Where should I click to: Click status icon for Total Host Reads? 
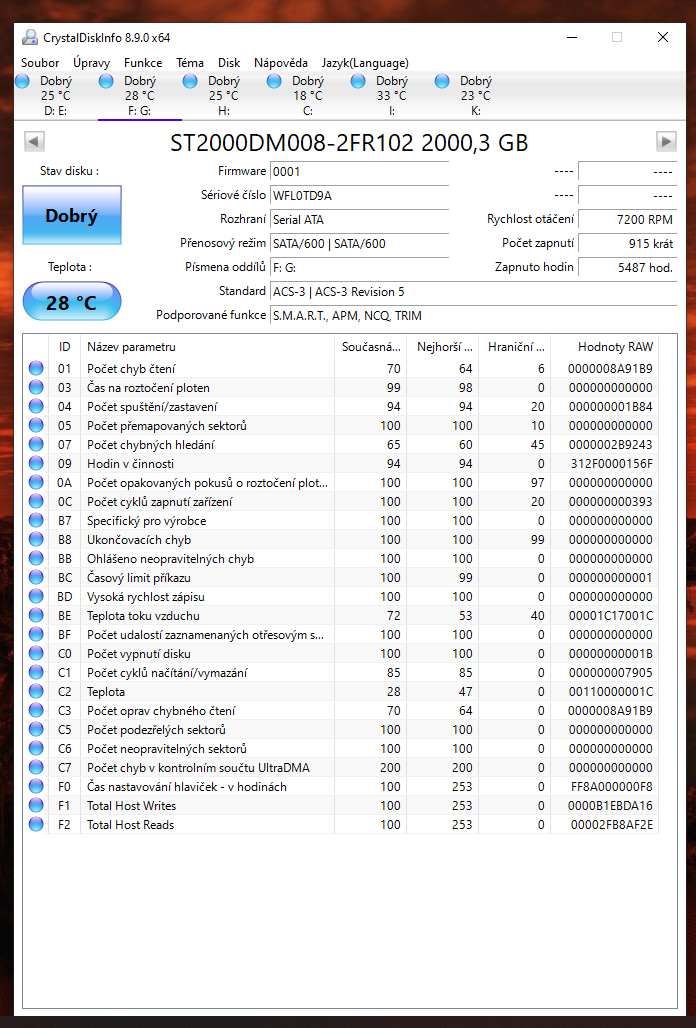coord(36,825)
